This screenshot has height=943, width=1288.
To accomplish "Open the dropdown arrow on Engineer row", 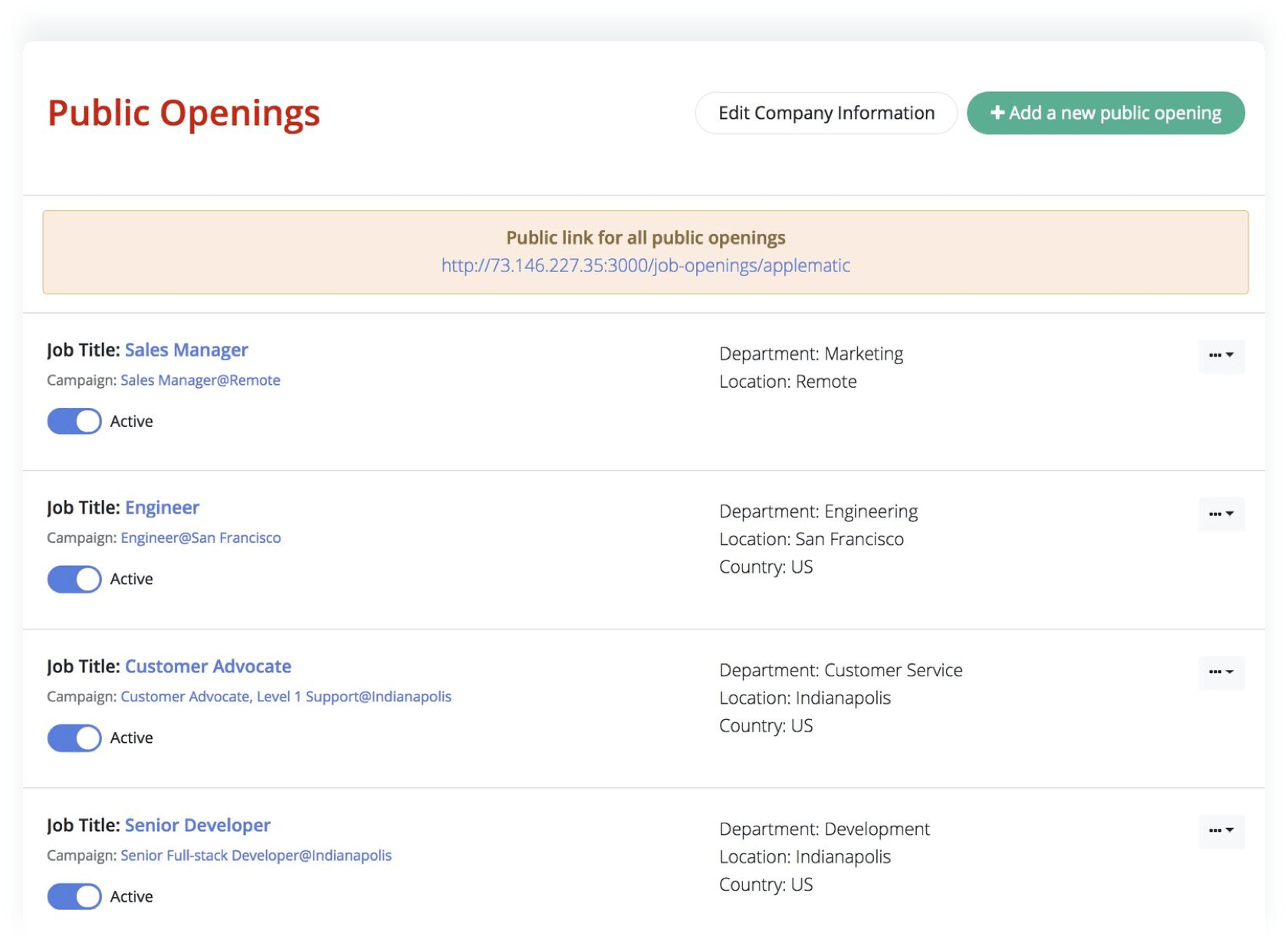I will pos(1230,514).
